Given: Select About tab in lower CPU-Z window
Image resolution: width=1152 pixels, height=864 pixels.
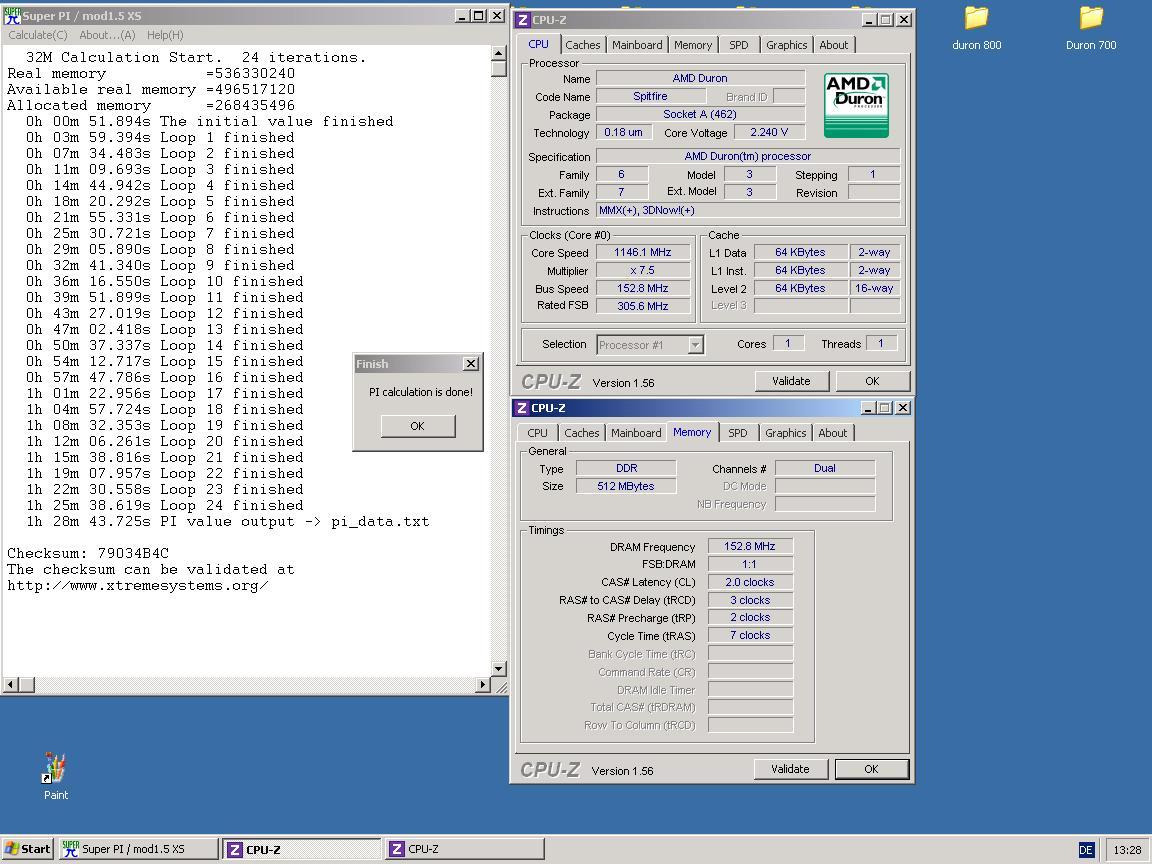Looking at the screenshot, I should click(x=833, y=433).
